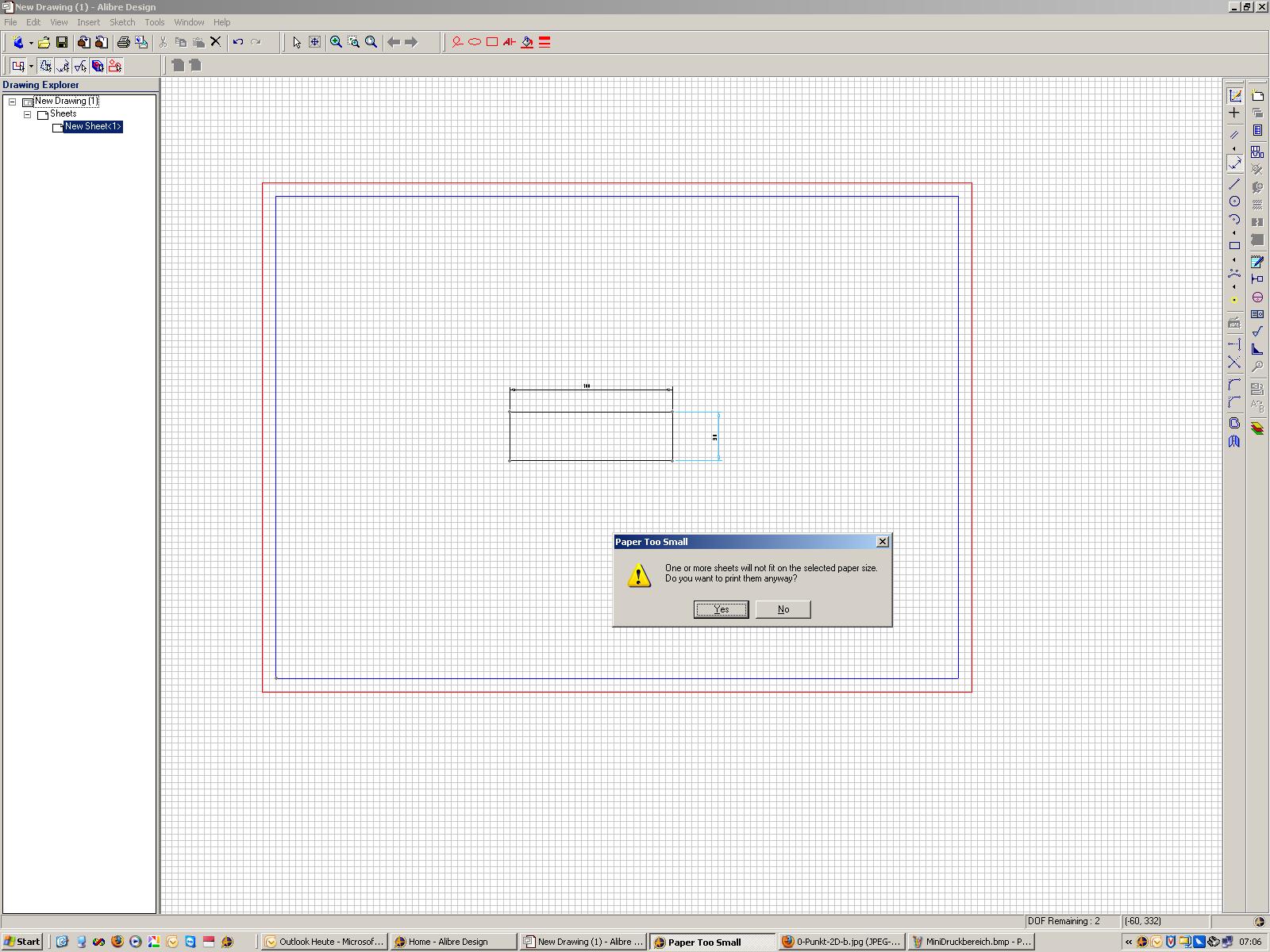Select the arrow pointer Select tool
The height and width of the screenshot is (952, 1270).
pyautogui.click(x=297, y=42)
